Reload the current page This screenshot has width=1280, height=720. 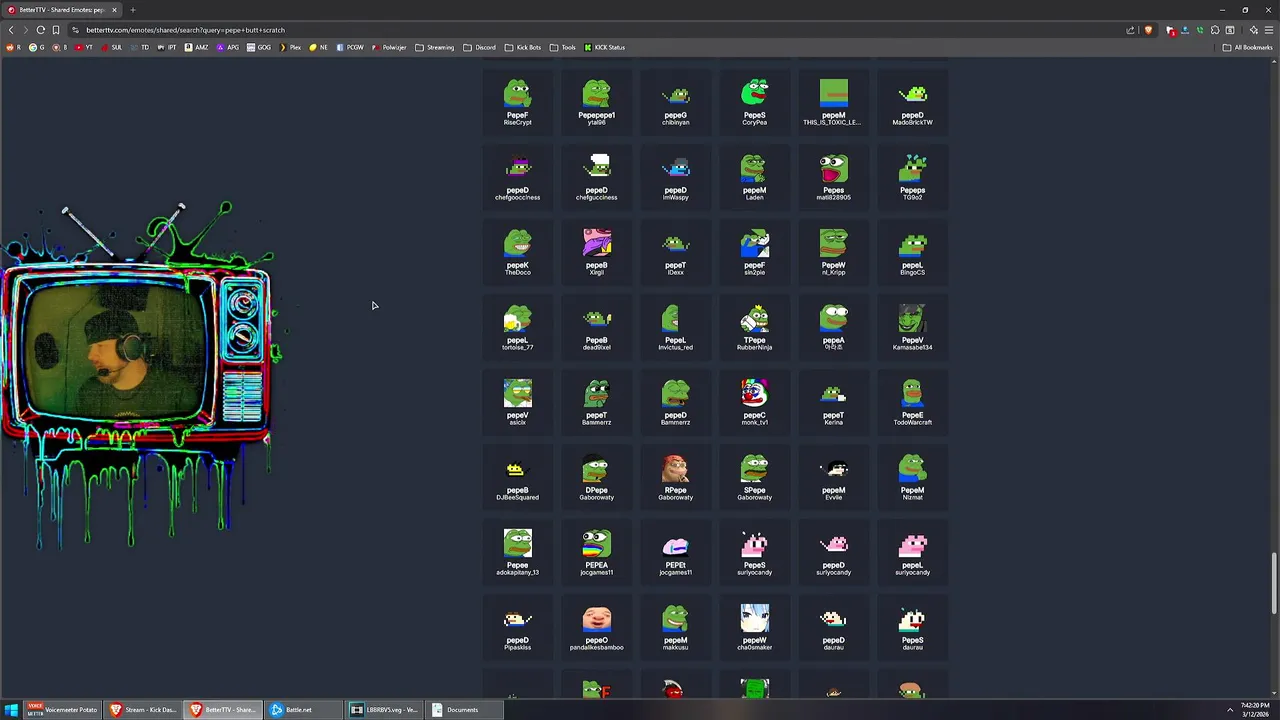tap(40, 30)
